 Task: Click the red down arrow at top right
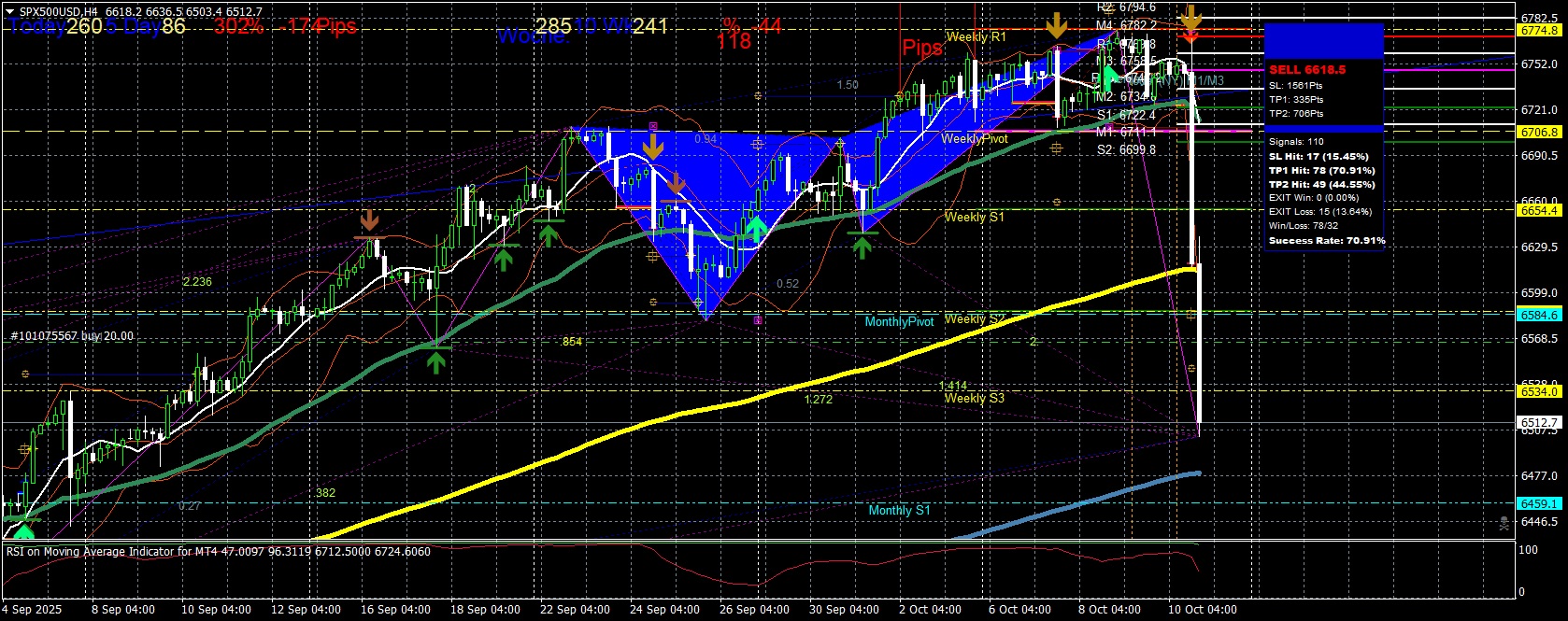pos(1190,35)
